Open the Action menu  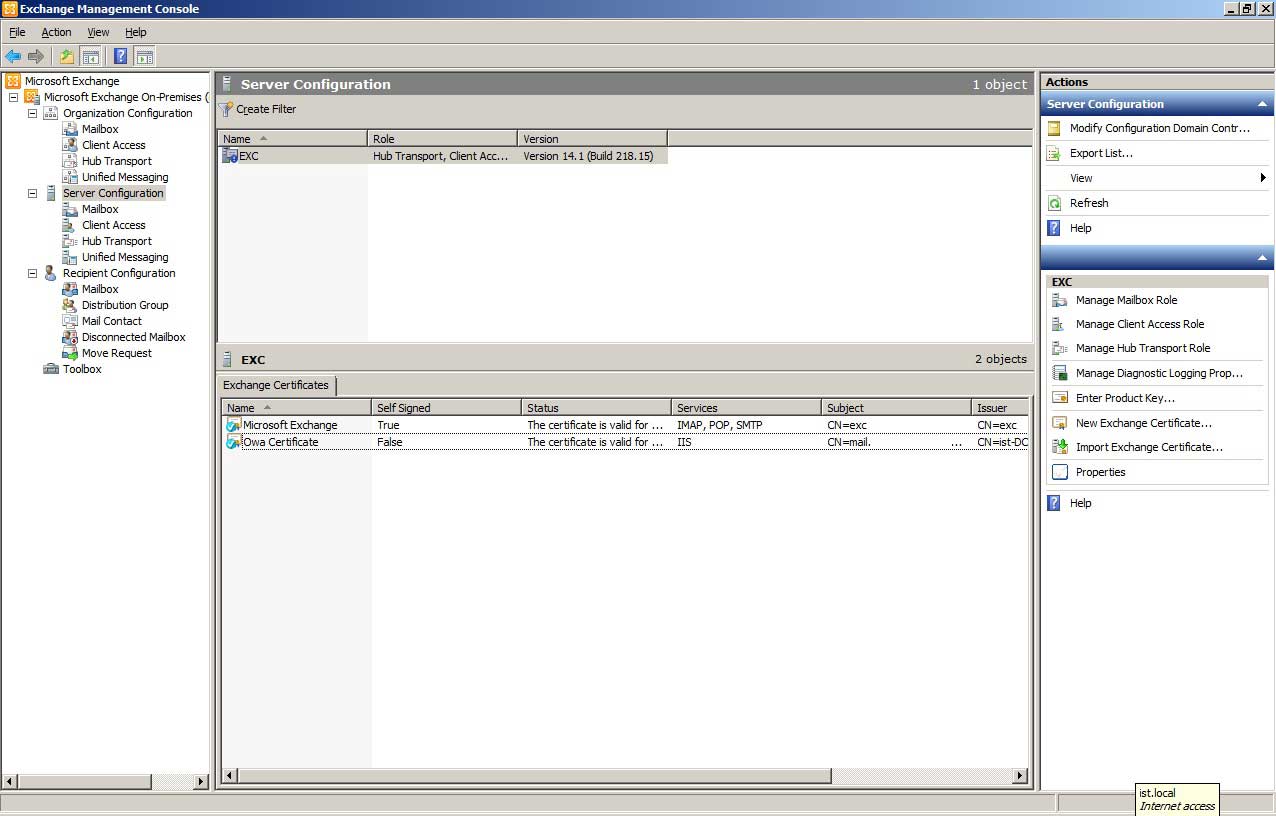click(56, 32)
